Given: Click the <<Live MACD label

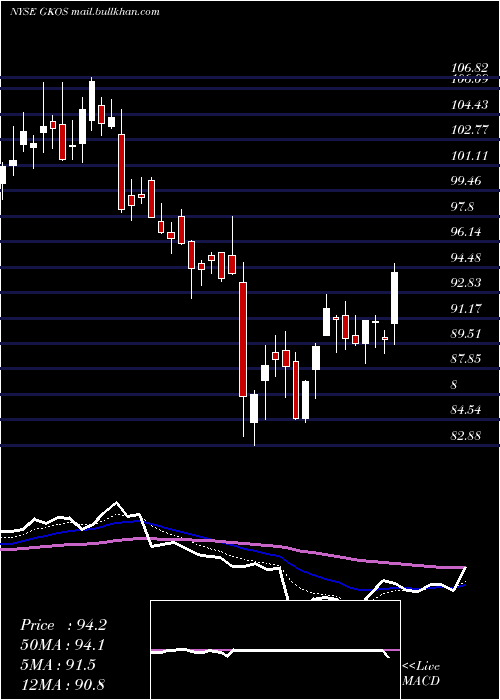Looking at the screenshot, I should pos(421,673).
